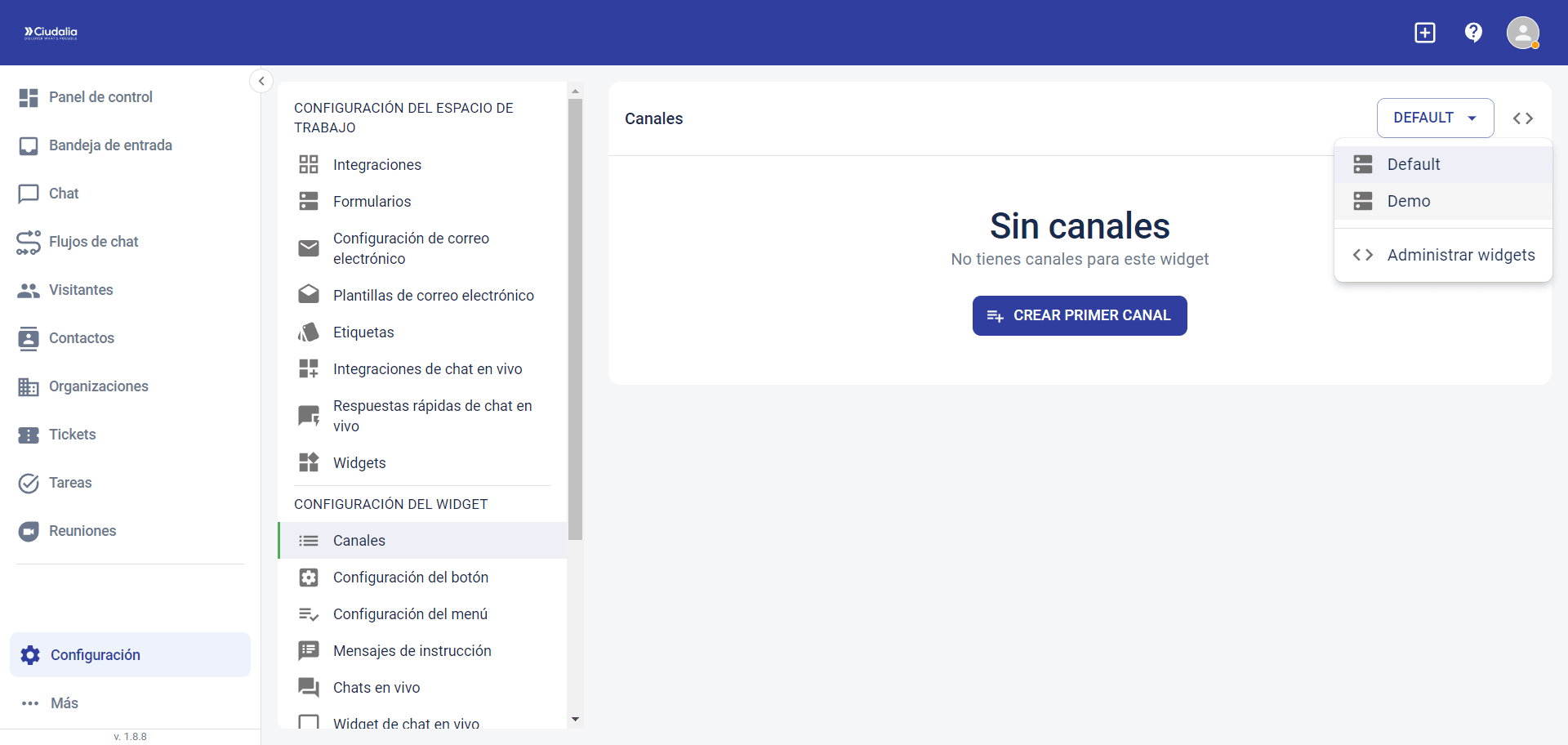
Task: Click CREAR PRIMER CANAL button
Action: (1079, 315)
